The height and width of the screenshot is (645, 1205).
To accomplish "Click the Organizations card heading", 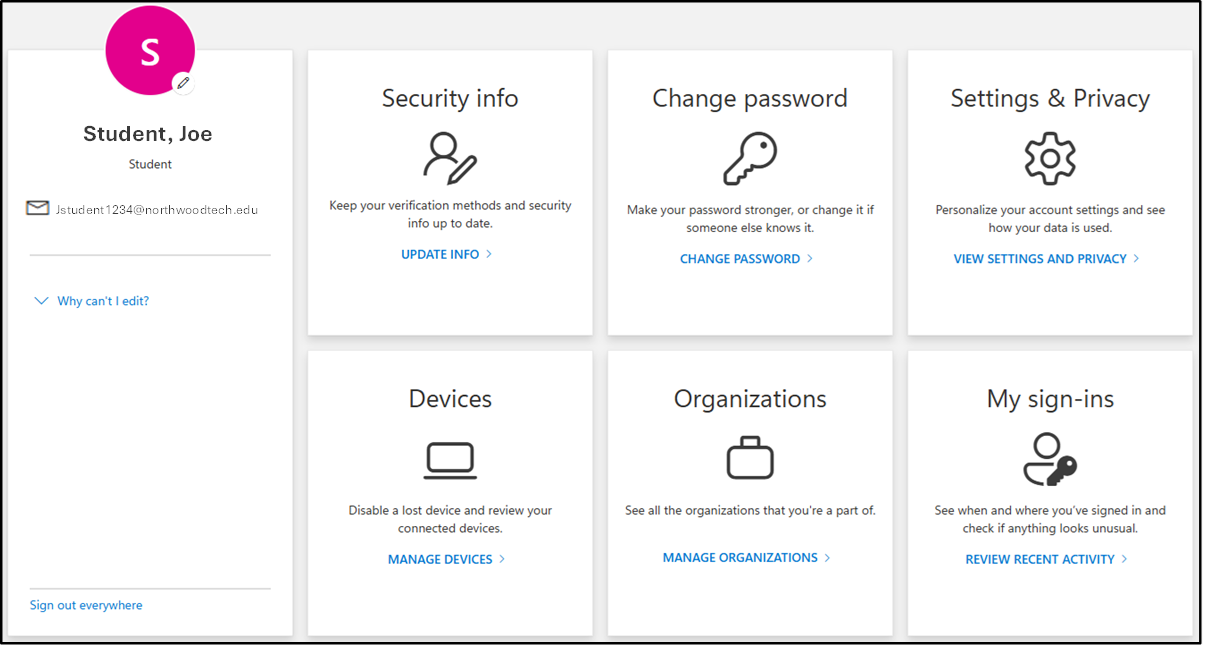I will tap(750, 398).
